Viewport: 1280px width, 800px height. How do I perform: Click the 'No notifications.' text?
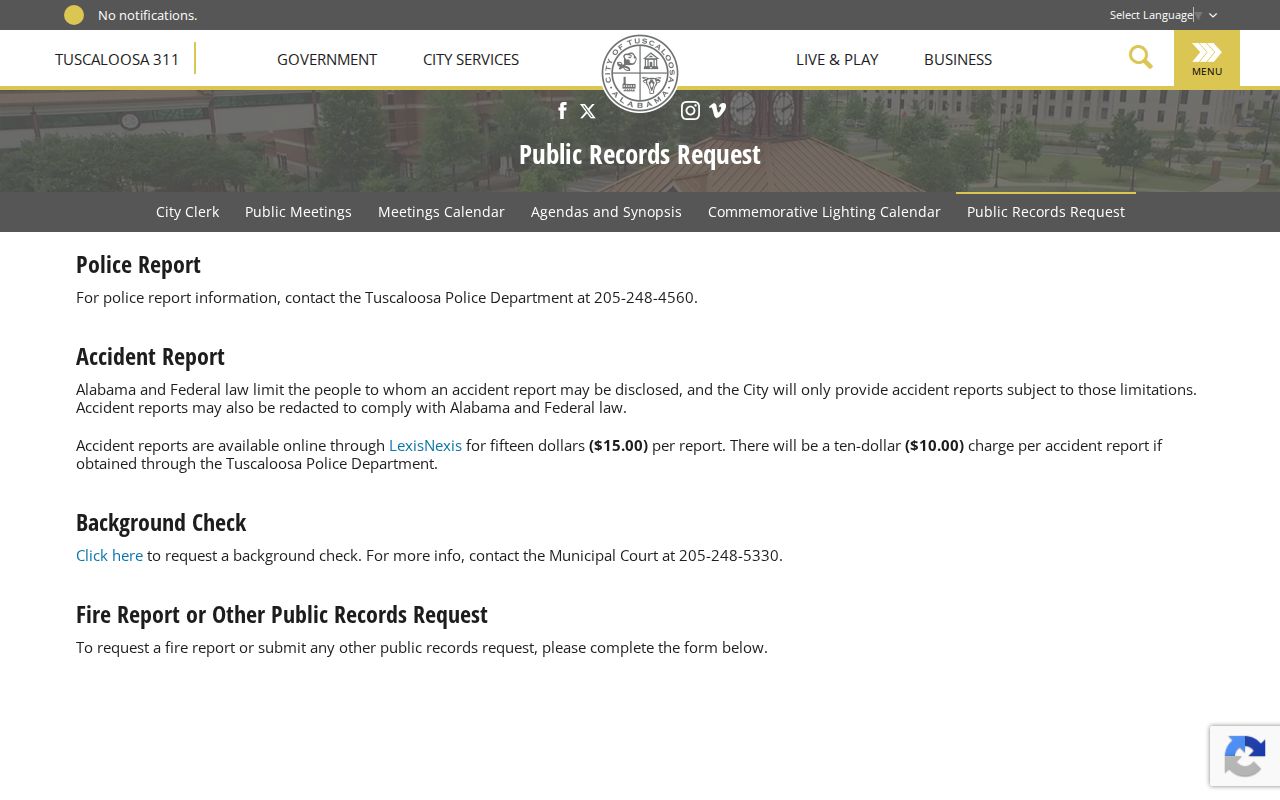coord(147,15)
